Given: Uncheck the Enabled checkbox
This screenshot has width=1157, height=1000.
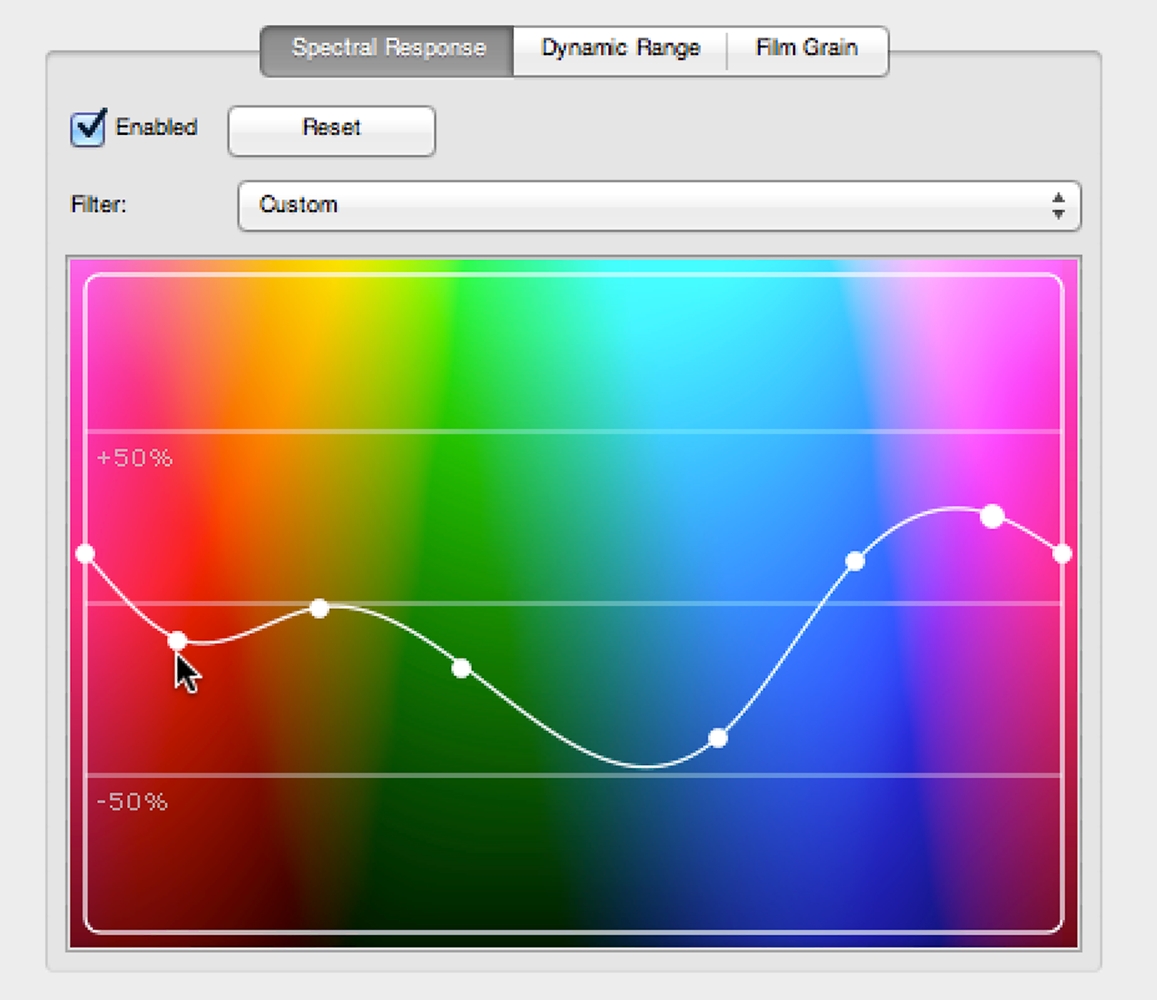Looking at the screenshot, I should [88, 128].
